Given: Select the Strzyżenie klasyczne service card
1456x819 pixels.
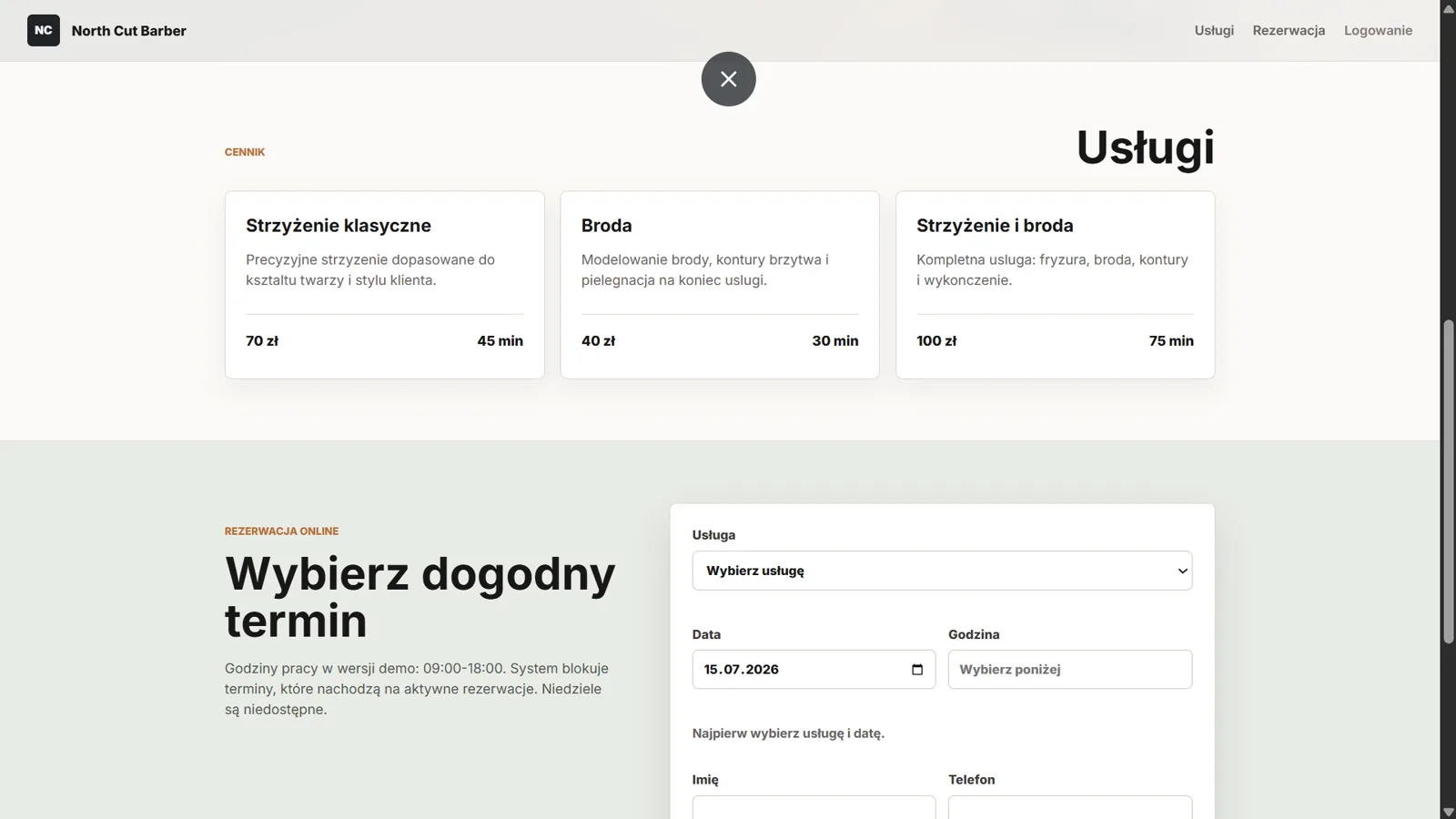Looking at the screenshot, I should coord(385,285).
